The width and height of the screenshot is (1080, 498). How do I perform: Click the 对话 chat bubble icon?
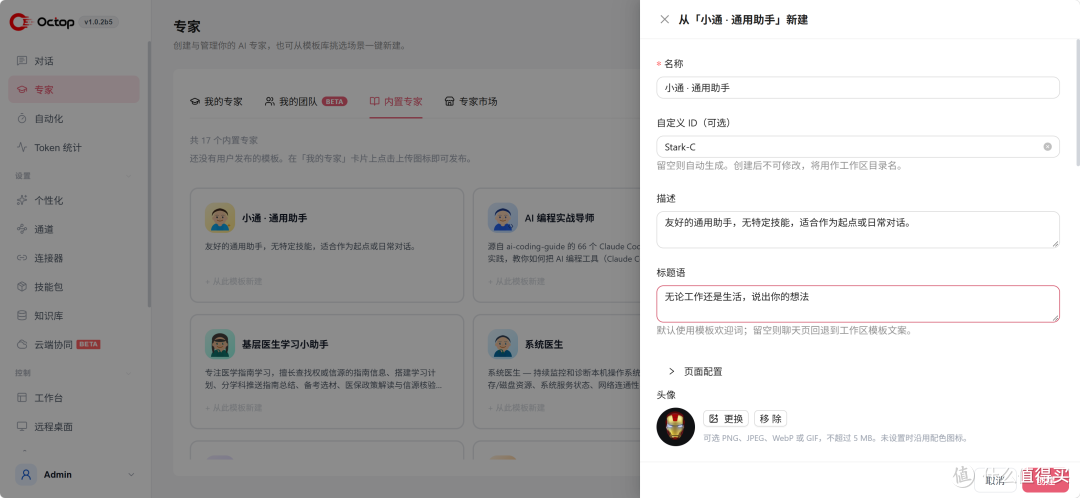coord(22,61)
